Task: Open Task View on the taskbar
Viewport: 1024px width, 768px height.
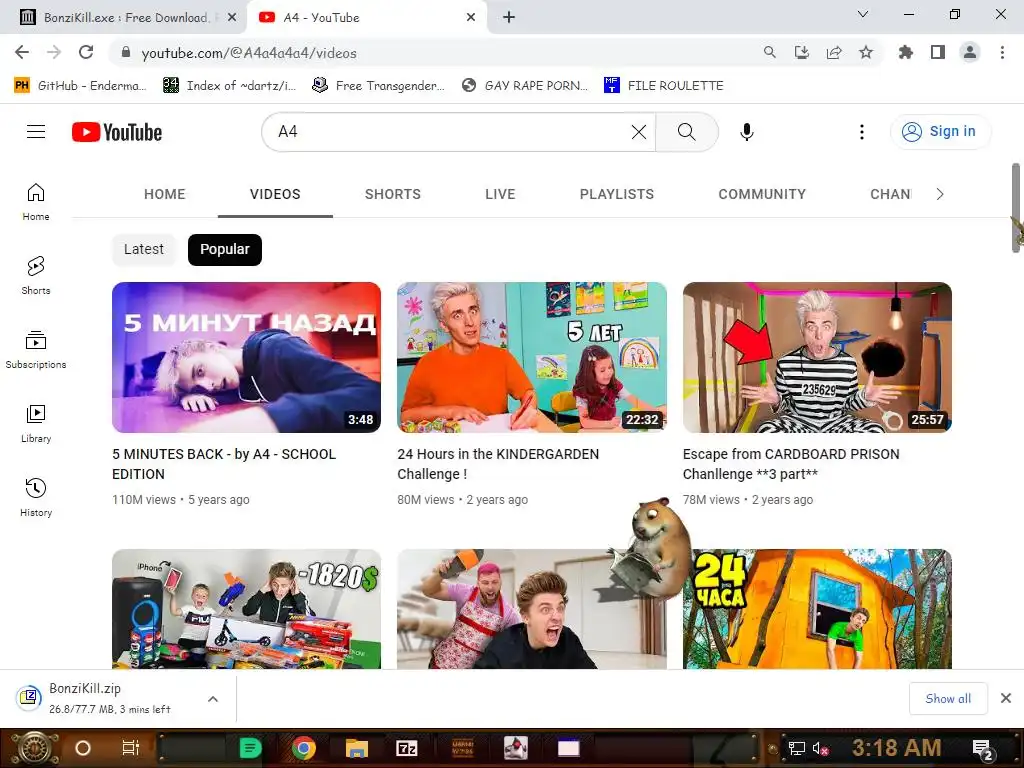Action: [x=131, y=748]
